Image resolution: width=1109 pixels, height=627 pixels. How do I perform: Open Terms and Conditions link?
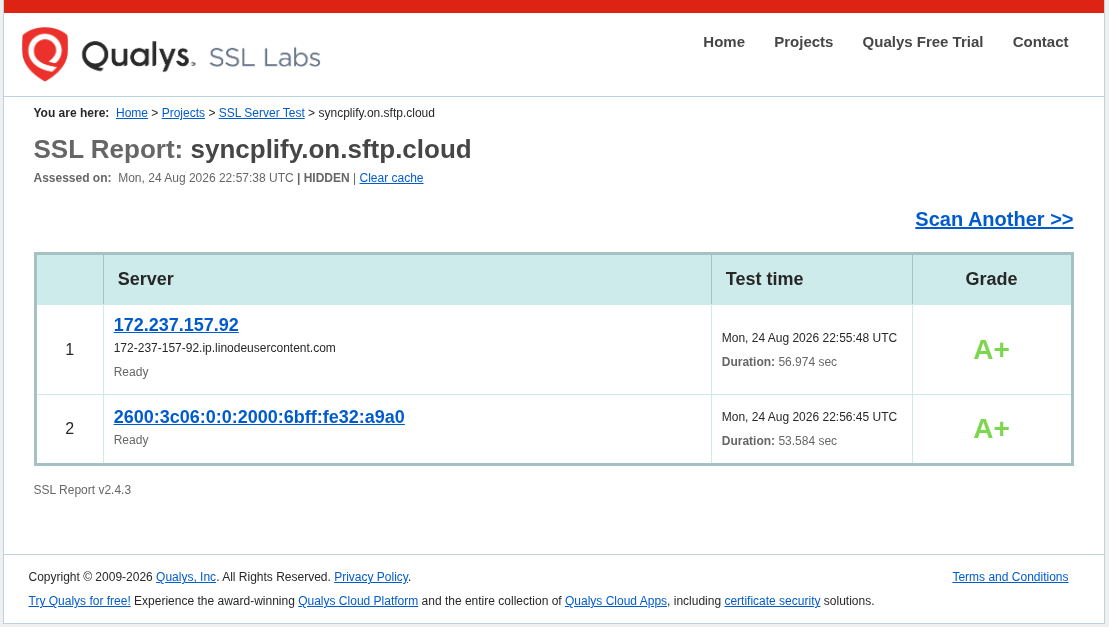pos(1010,577)
